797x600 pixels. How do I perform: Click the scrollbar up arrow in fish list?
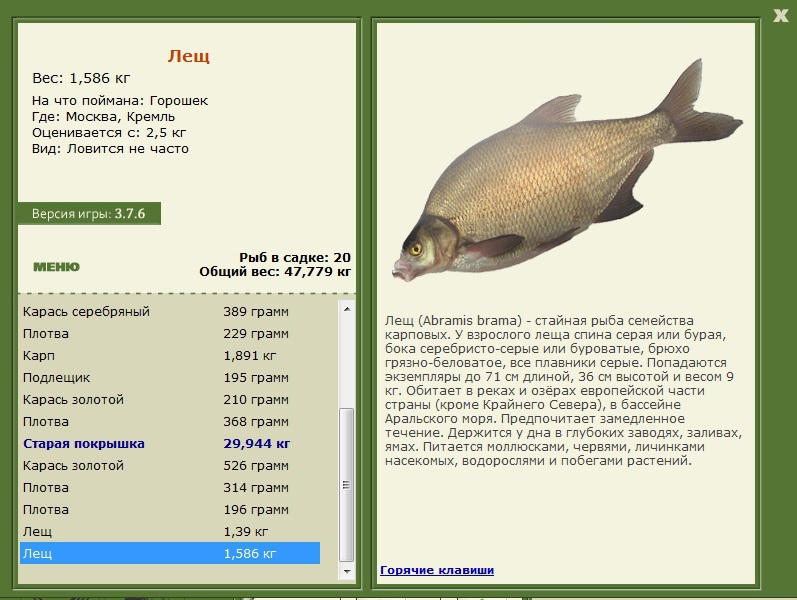tap(347, 309)
